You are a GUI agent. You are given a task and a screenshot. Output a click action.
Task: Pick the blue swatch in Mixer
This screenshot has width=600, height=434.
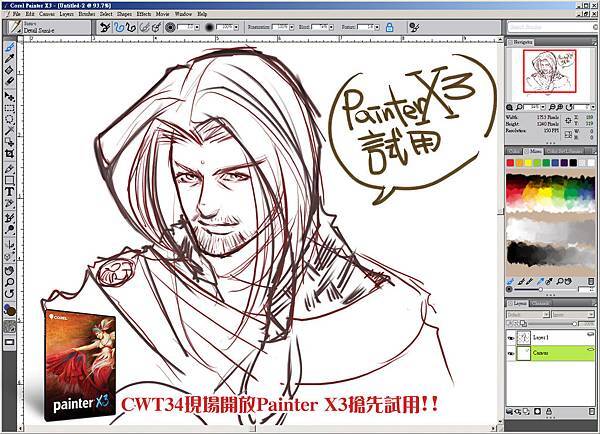pos(555,163)
